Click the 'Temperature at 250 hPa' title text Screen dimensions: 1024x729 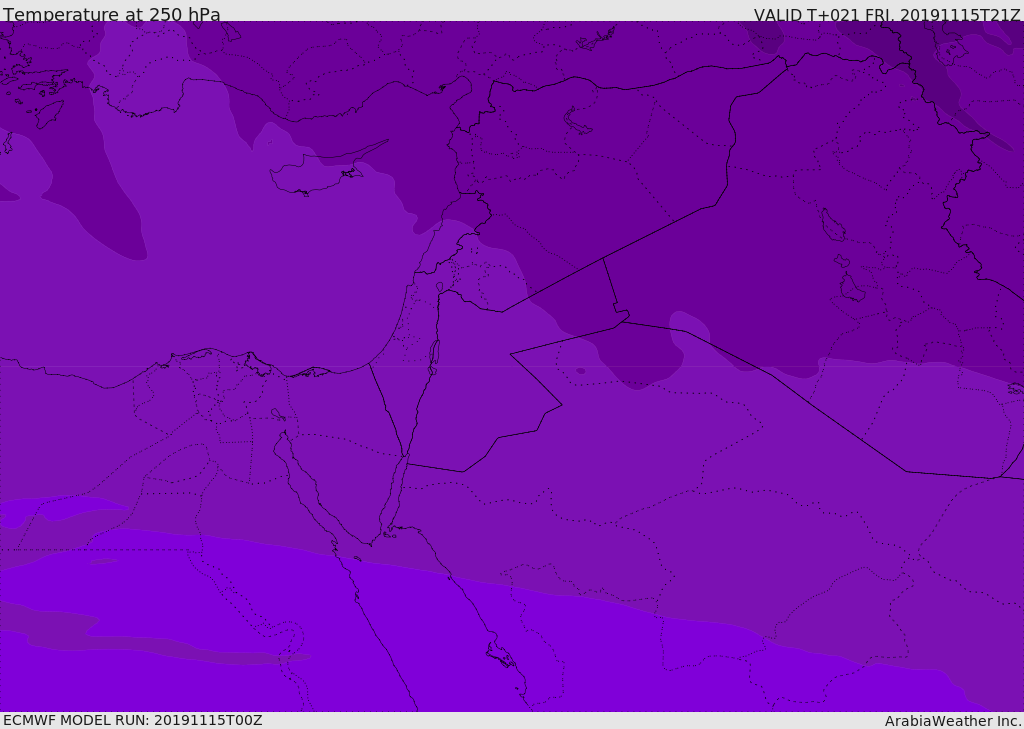point(112,14)
